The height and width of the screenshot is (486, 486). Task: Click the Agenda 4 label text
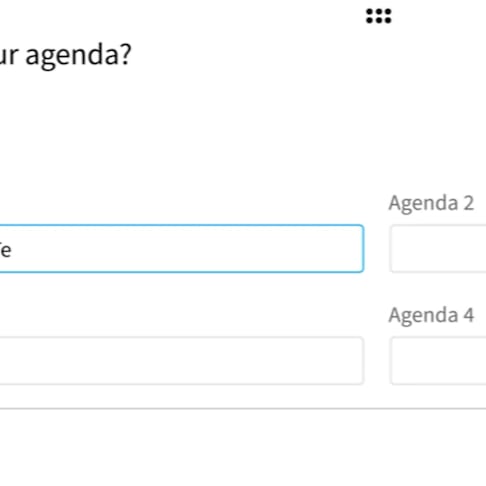pos(431,315)
